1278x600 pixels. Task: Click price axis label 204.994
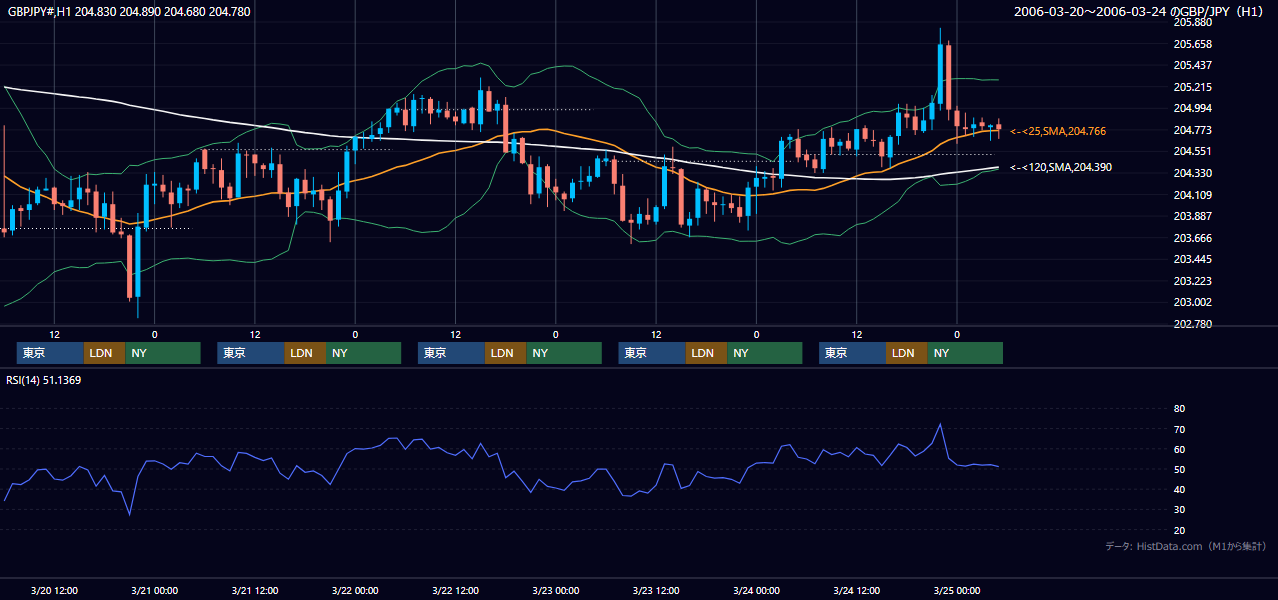(1192, 108)
